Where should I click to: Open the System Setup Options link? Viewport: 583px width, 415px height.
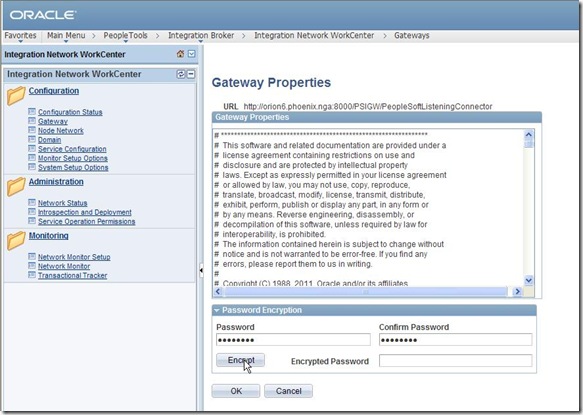(x=73, y=167)
